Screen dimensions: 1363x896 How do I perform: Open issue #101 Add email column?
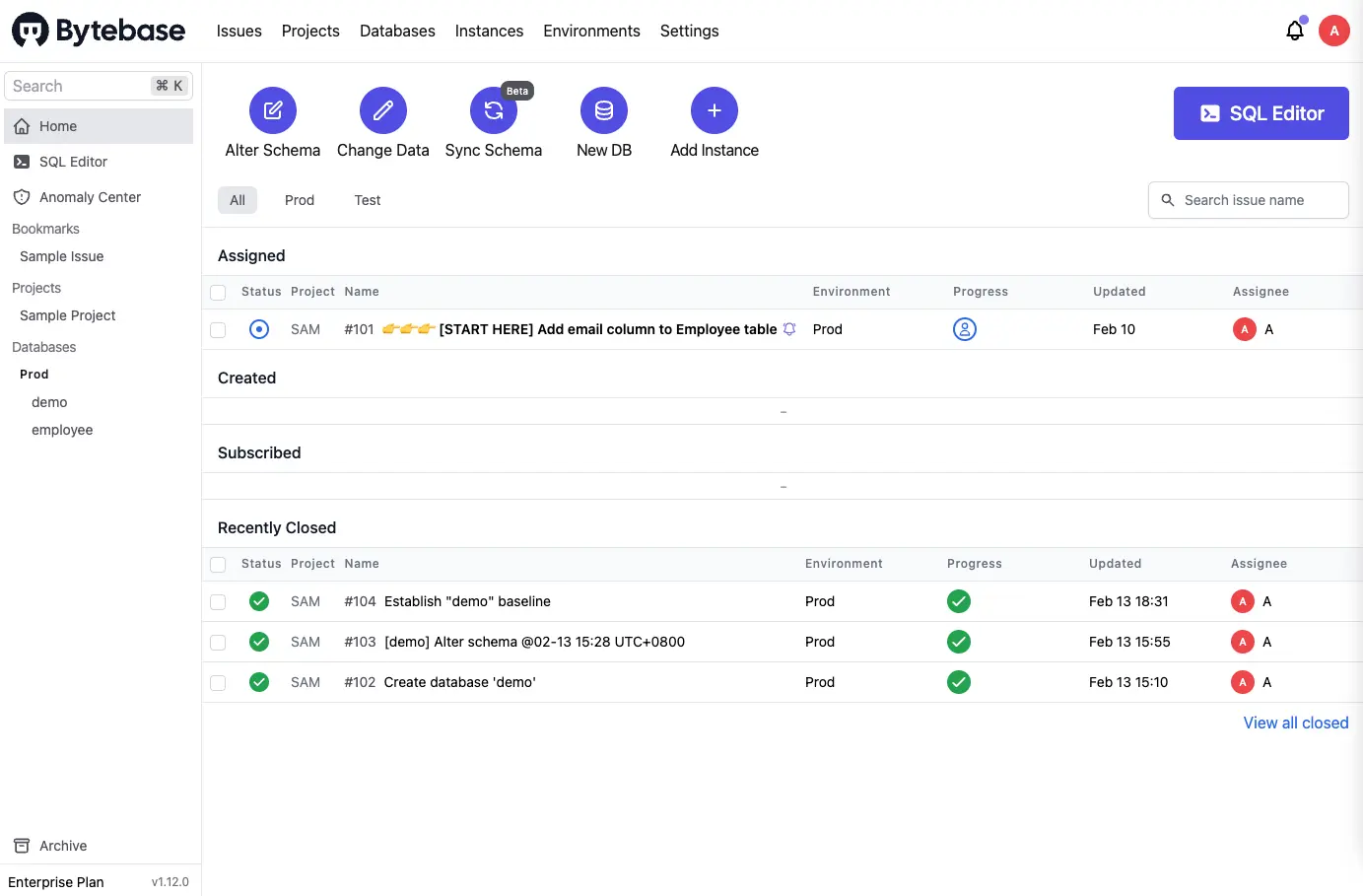608,329
